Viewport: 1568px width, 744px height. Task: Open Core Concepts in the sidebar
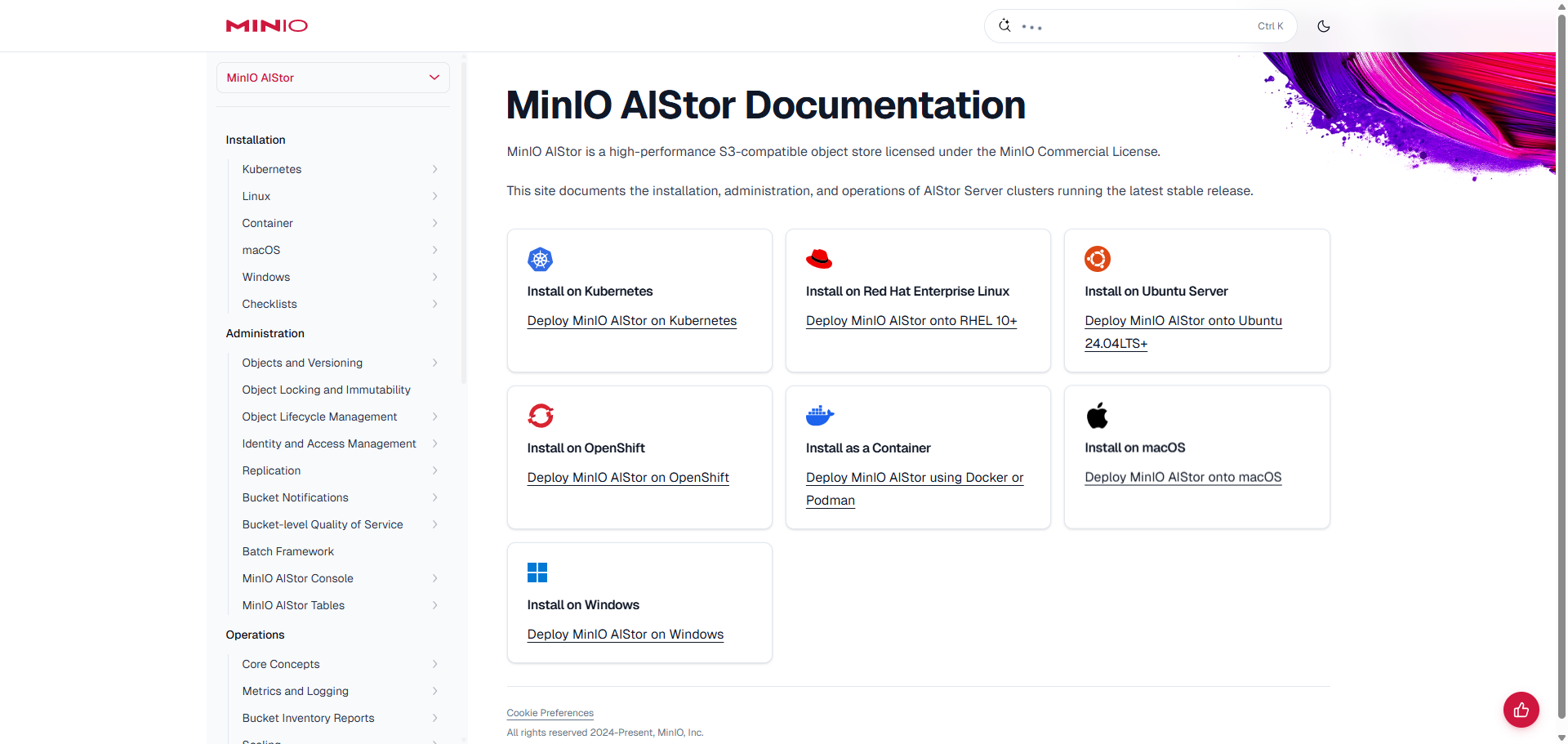(x=281, y=664)
